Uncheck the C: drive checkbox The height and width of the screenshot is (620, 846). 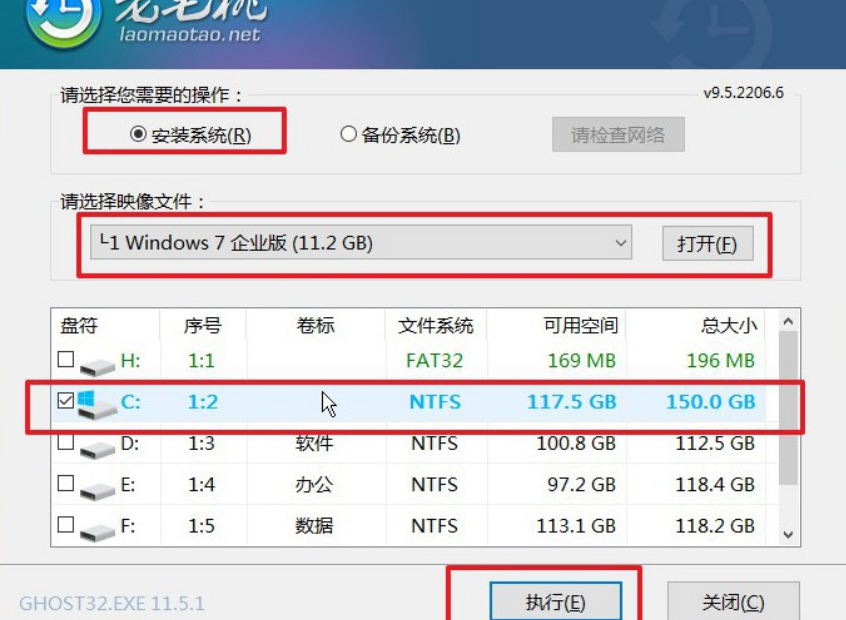point(66,400)
